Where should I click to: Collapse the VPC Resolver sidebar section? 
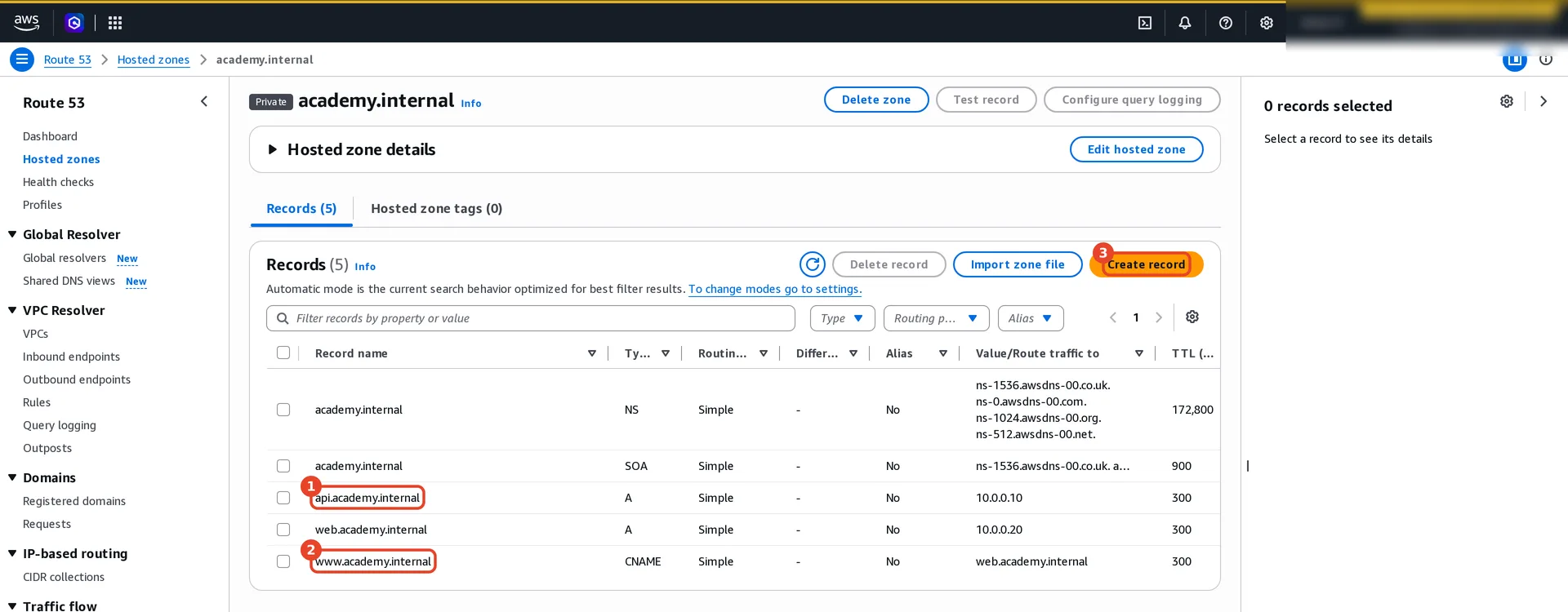(x=12, y=310)
